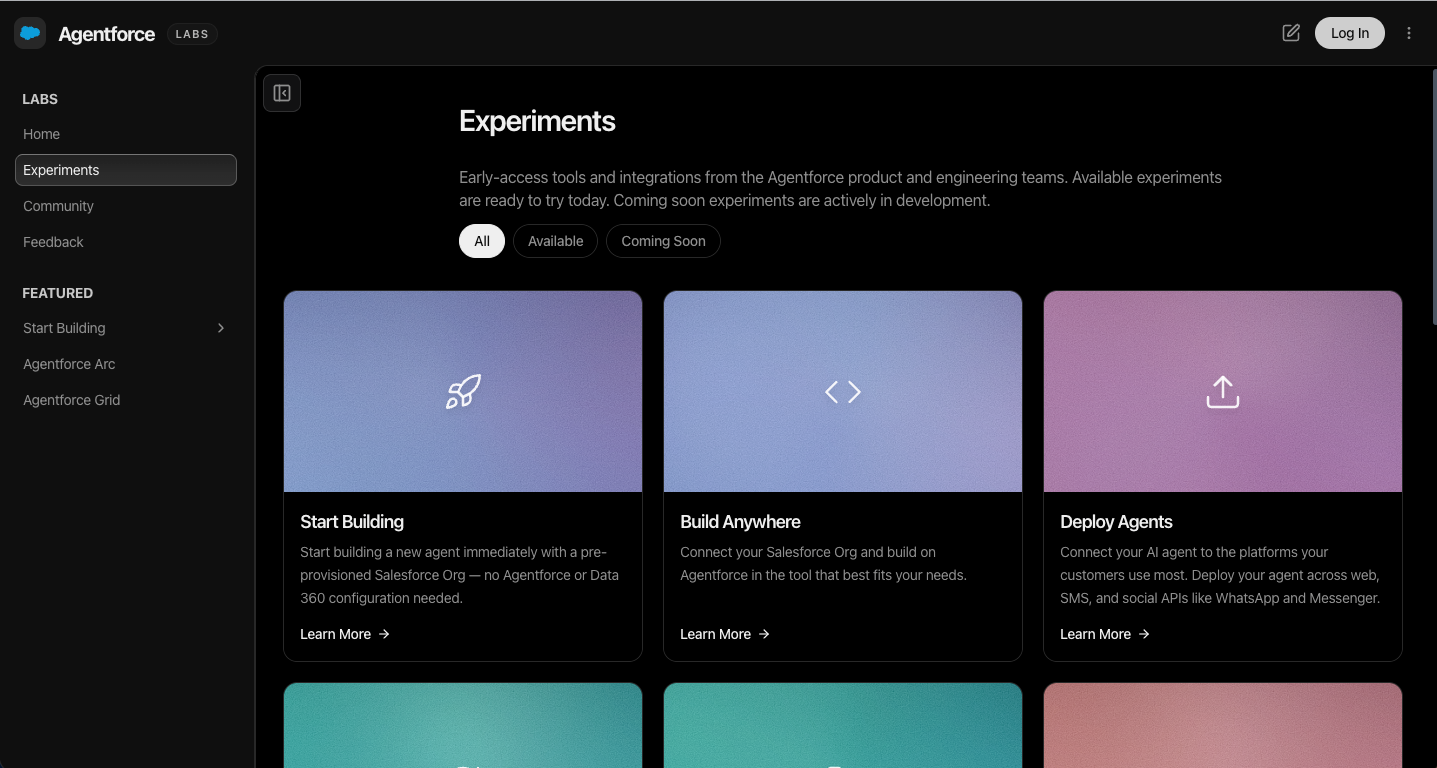Click the arrow next to Deploy Agents Learn More
Image resolution: width=1437 pixels, height=768 pixels.
pyautogui.click(x=1144, y=634)
